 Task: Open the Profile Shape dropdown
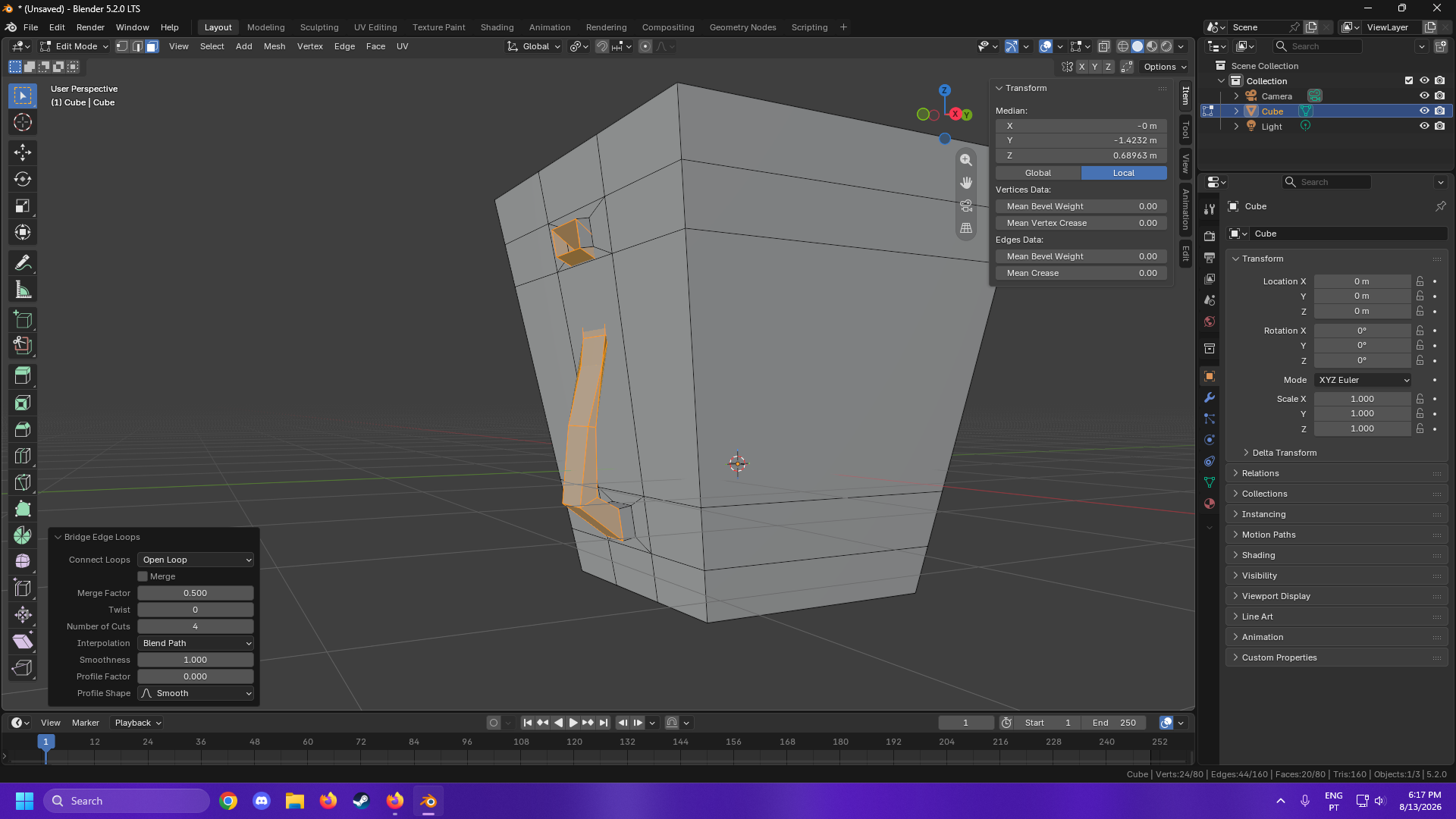click(196, 693)
